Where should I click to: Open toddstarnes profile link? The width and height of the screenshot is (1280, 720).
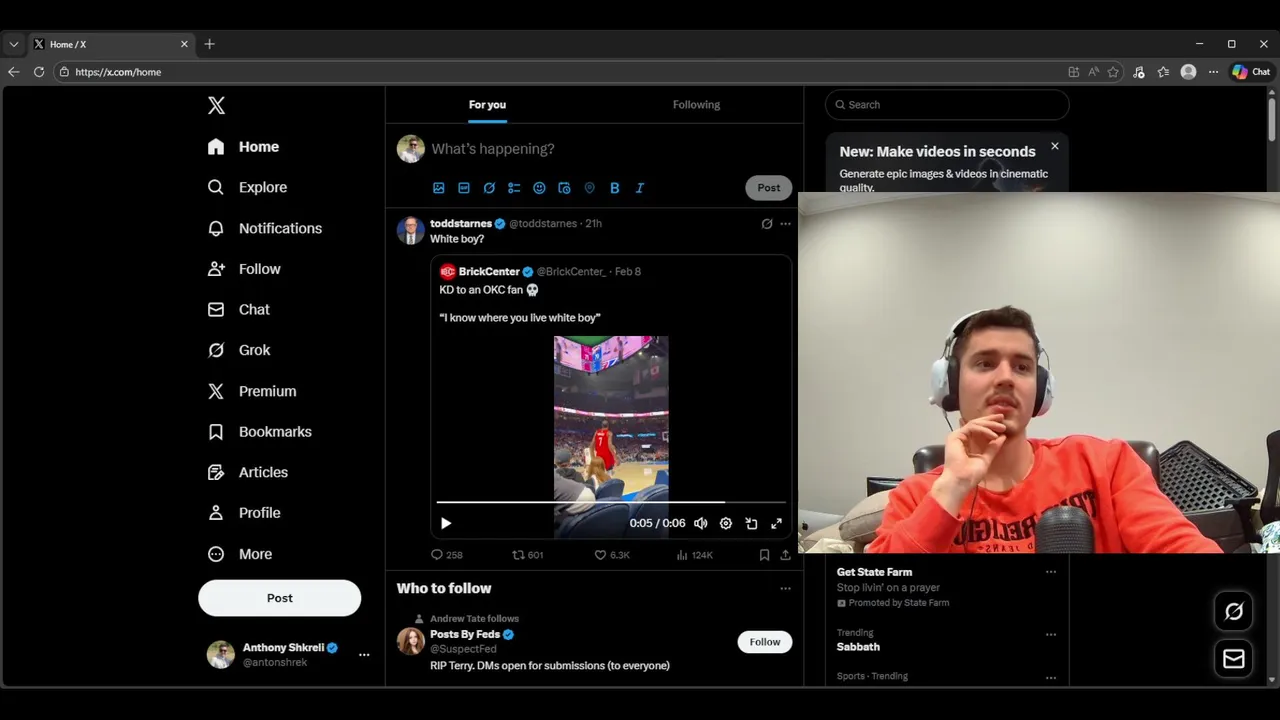pyautogui.click(x=461, y=224)
